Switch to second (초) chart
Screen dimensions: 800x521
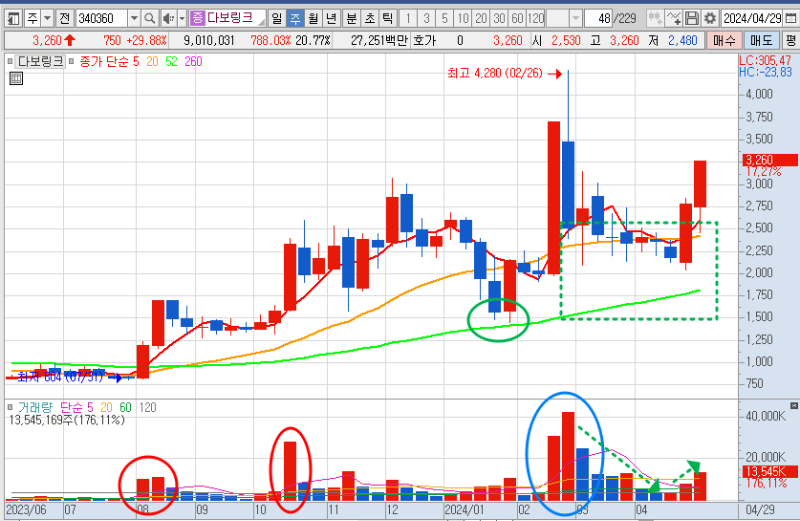(x=370, y=19)
